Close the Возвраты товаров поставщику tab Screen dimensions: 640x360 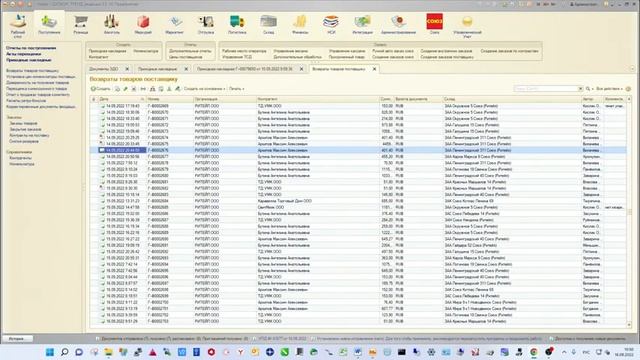click(x=374, y=69)
